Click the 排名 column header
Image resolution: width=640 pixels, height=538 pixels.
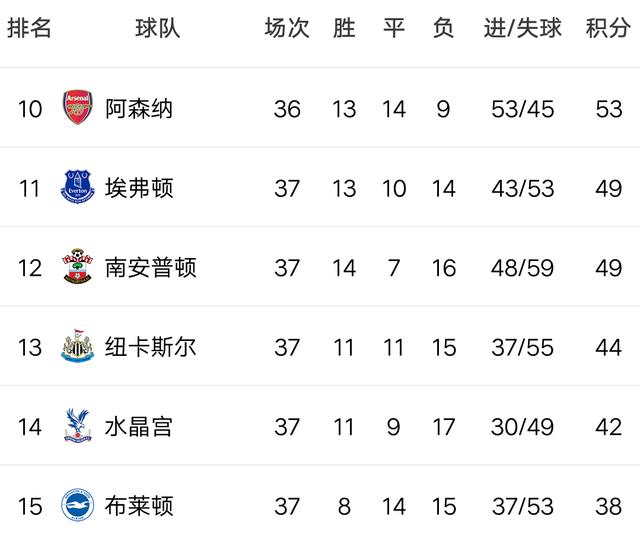coord(29,28)
